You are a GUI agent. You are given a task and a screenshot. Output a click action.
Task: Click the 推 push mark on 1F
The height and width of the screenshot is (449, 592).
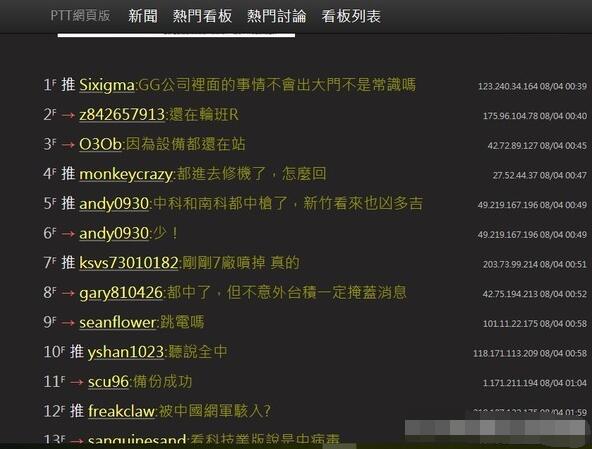click(68, 85)
